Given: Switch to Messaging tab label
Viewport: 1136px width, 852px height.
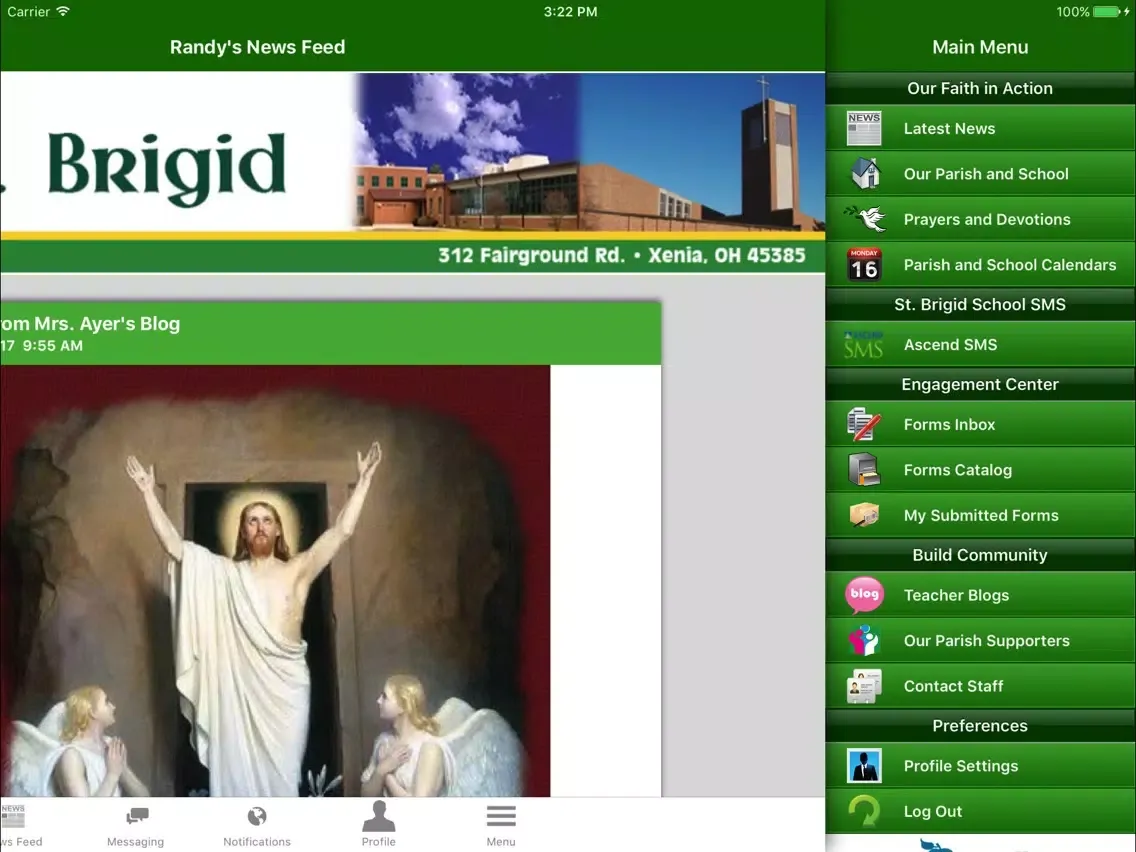Looking at the screenshot, I should pos(135,842).
